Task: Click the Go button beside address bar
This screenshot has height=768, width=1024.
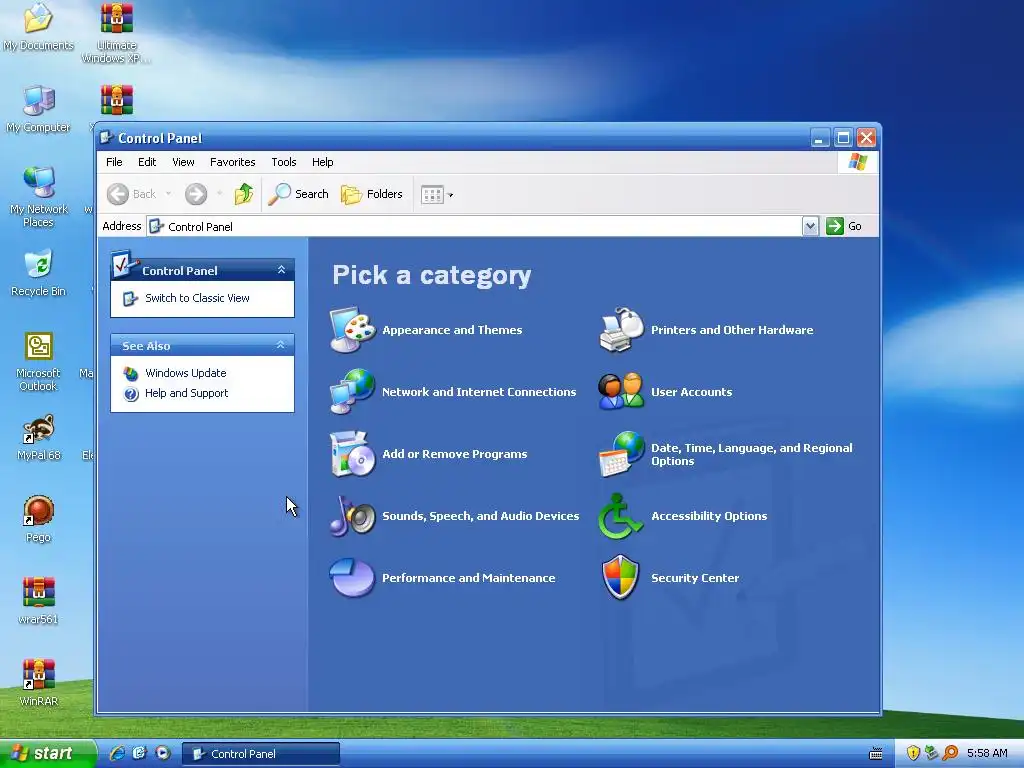Action: 844,226
